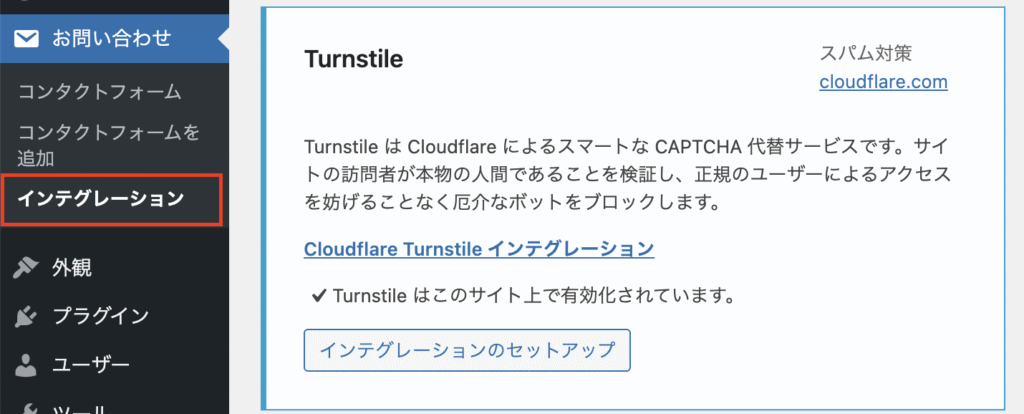This screenshot has height=414, width=1024.
Task: Open コンタクトフォームを追加 submenu item
Action: point(108,145)
